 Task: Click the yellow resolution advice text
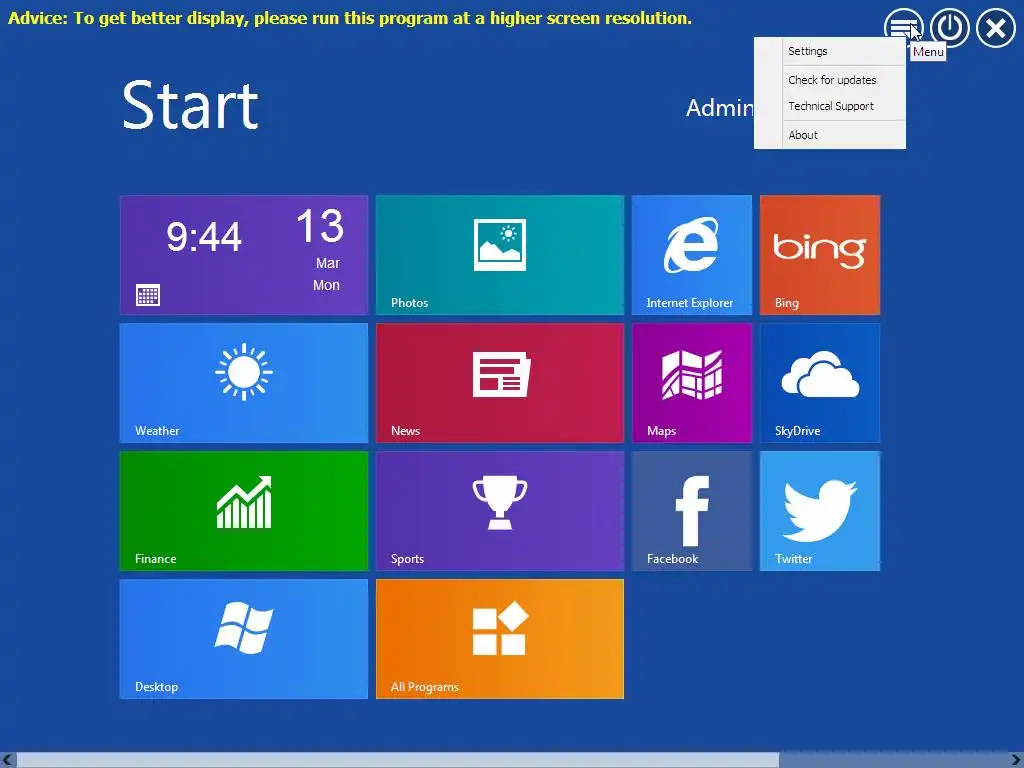349,18
